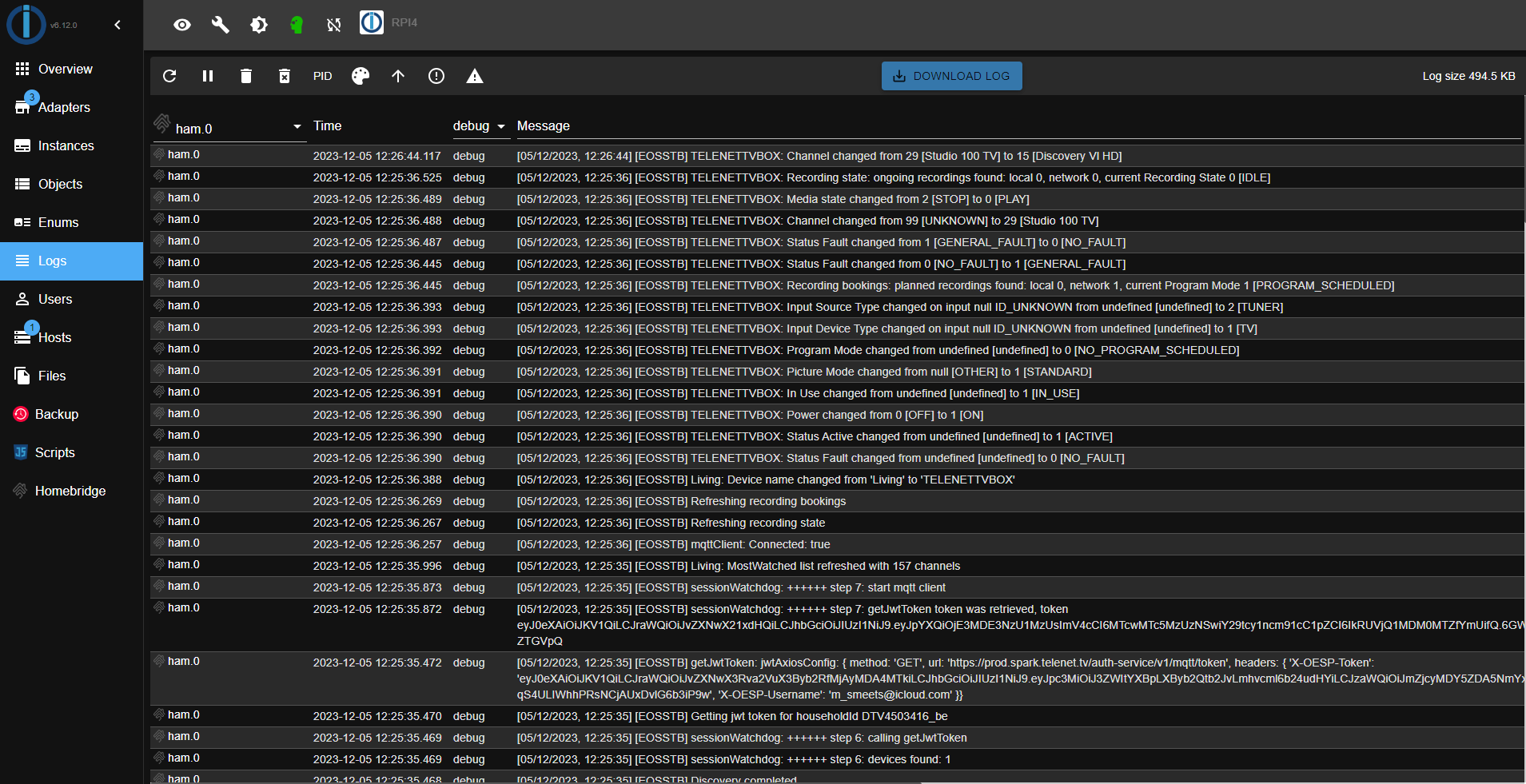
Task: Download the log file
Action: 951,76
